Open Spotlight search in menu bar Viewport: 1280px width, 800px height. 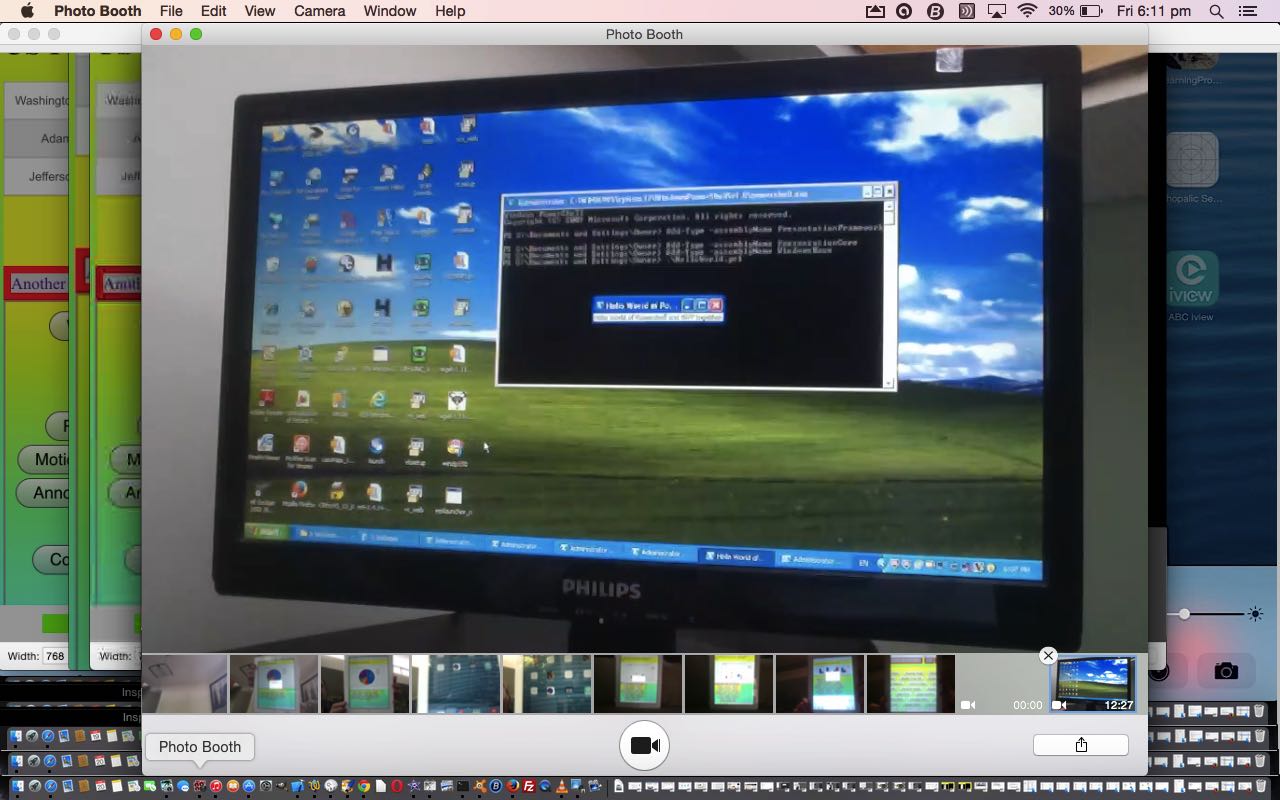[x=1216, y=11]
